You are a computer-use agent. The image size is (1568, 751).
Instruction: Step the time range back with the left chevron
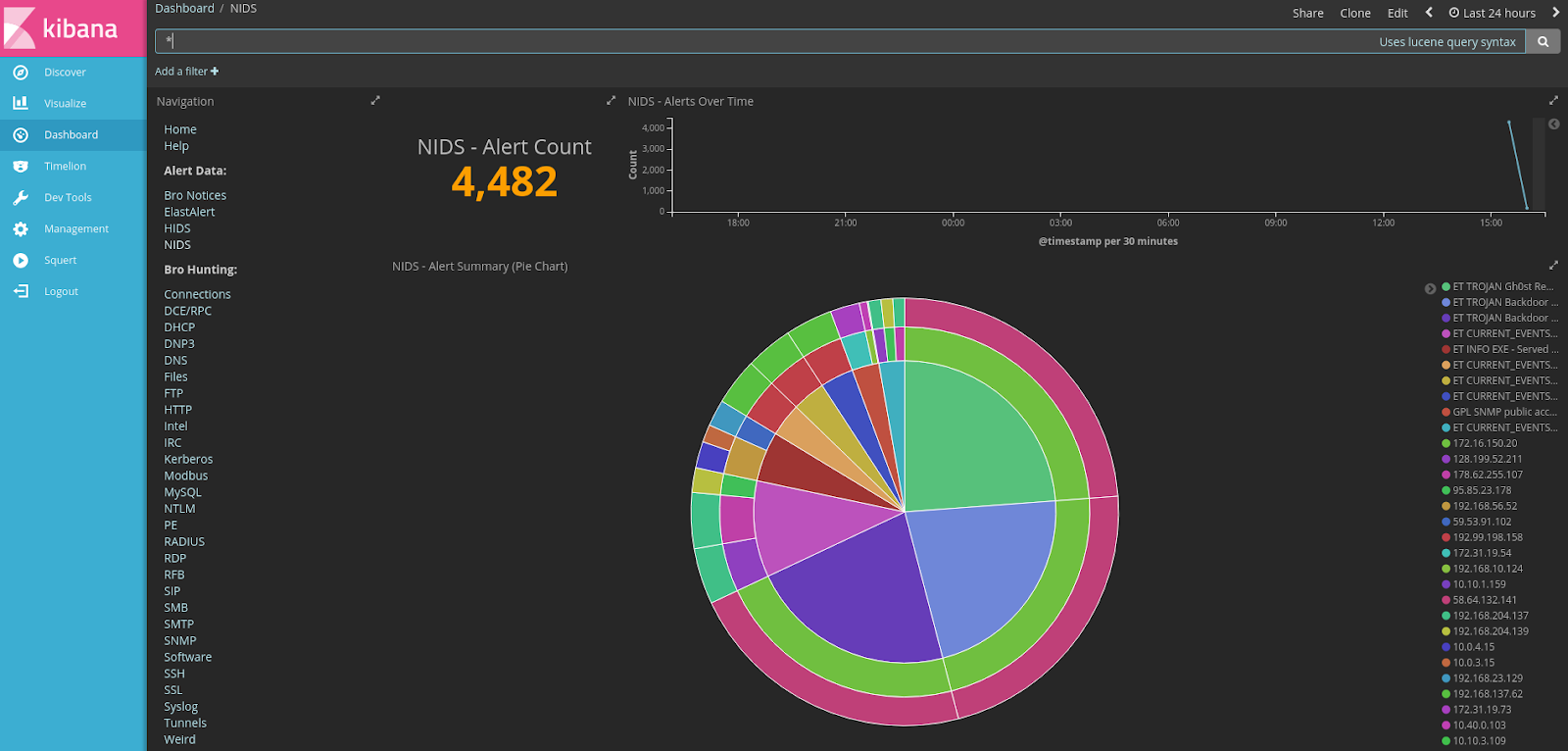(1429, 13)
